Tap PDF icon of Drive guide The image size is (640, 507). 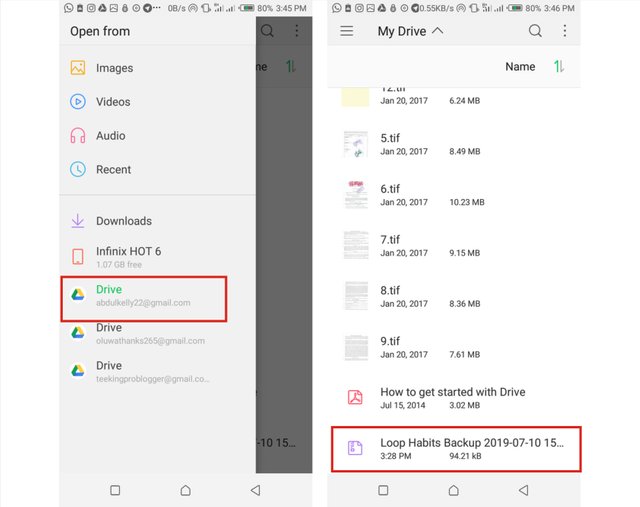point(355,397)
